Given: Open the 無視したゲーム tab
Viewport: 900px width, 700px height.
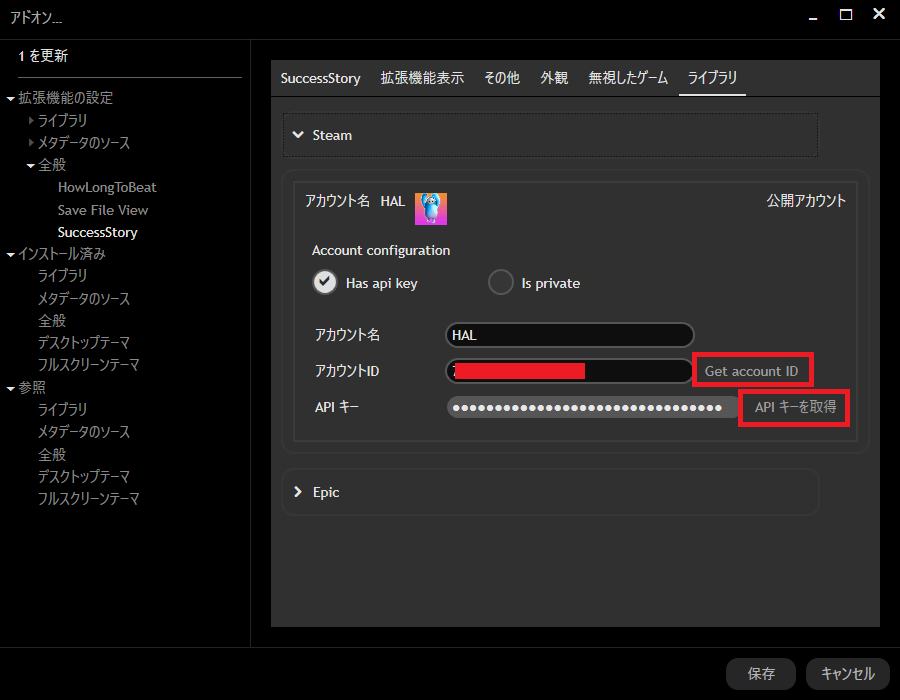Looking at the screenshot, I should click(x=628, y=78).
